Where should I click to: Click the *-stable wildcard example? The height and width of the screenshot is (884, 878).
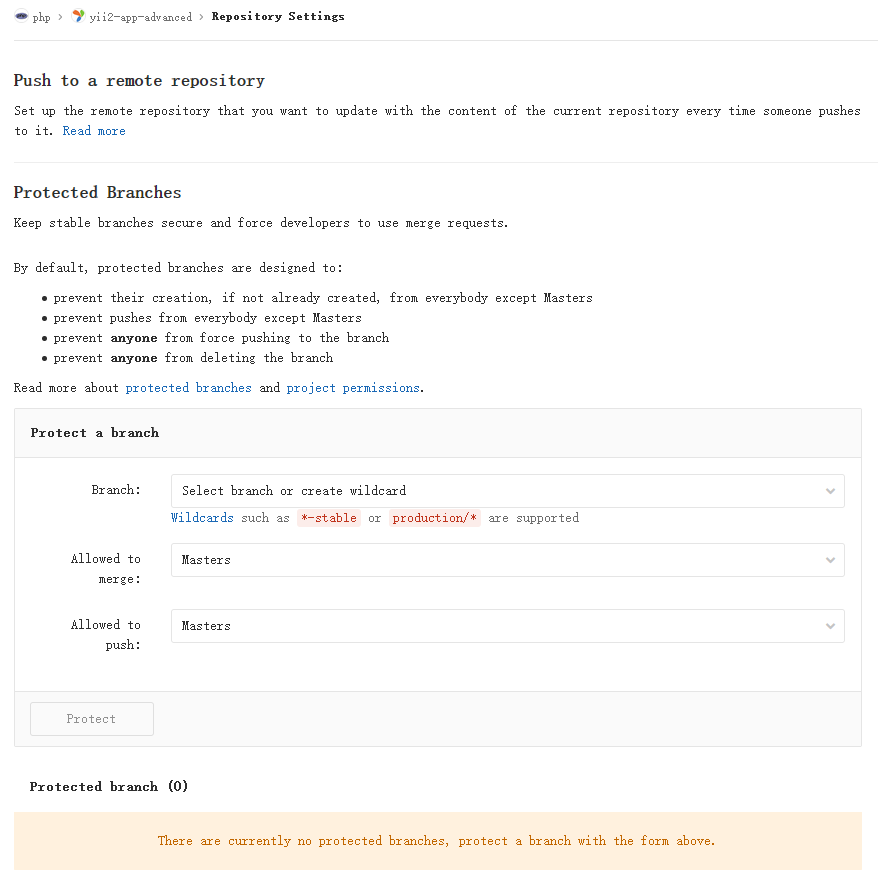tap(328, 518)
